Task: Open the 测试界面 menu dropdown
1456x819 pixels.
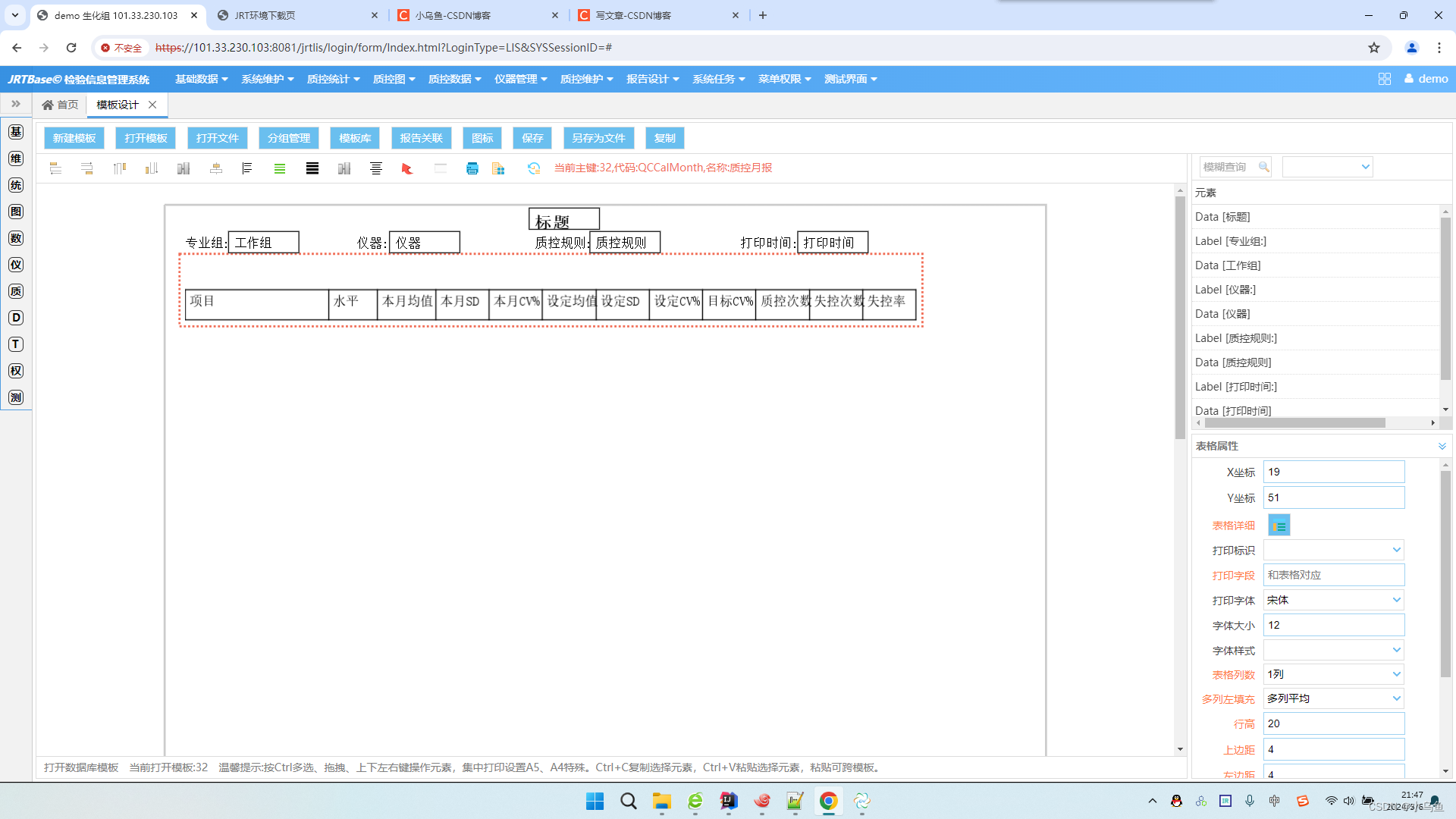Action: (850, 79)
